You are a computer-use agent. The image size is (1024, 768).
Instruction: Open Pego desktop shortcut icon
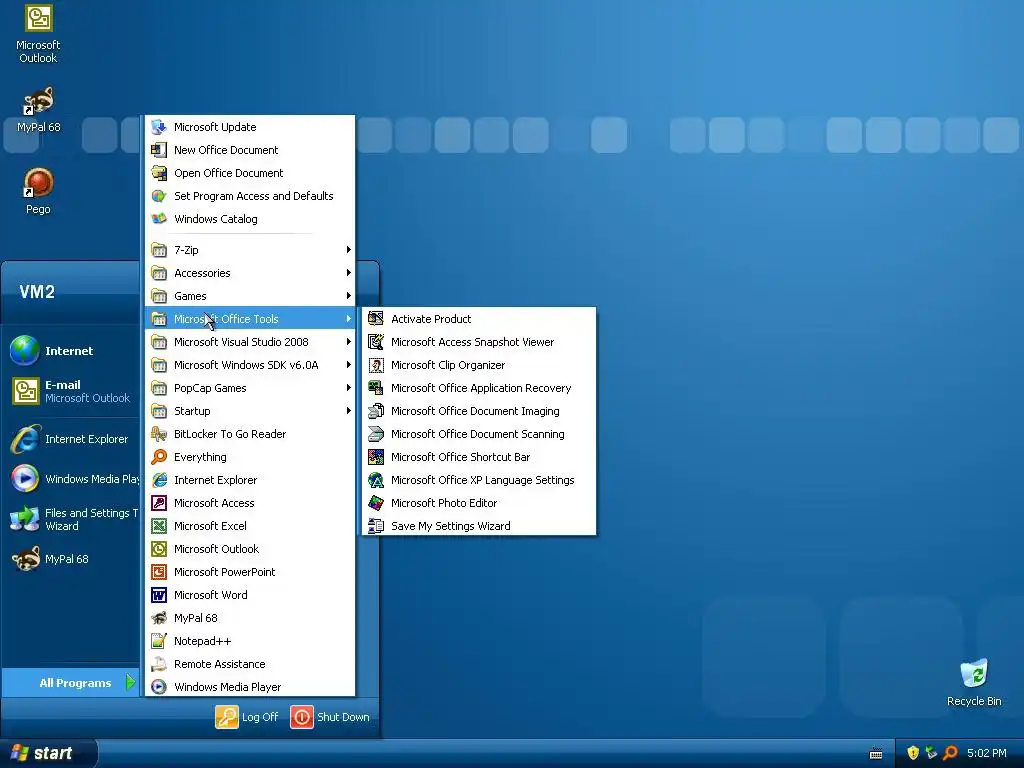(x=38, y=183)
